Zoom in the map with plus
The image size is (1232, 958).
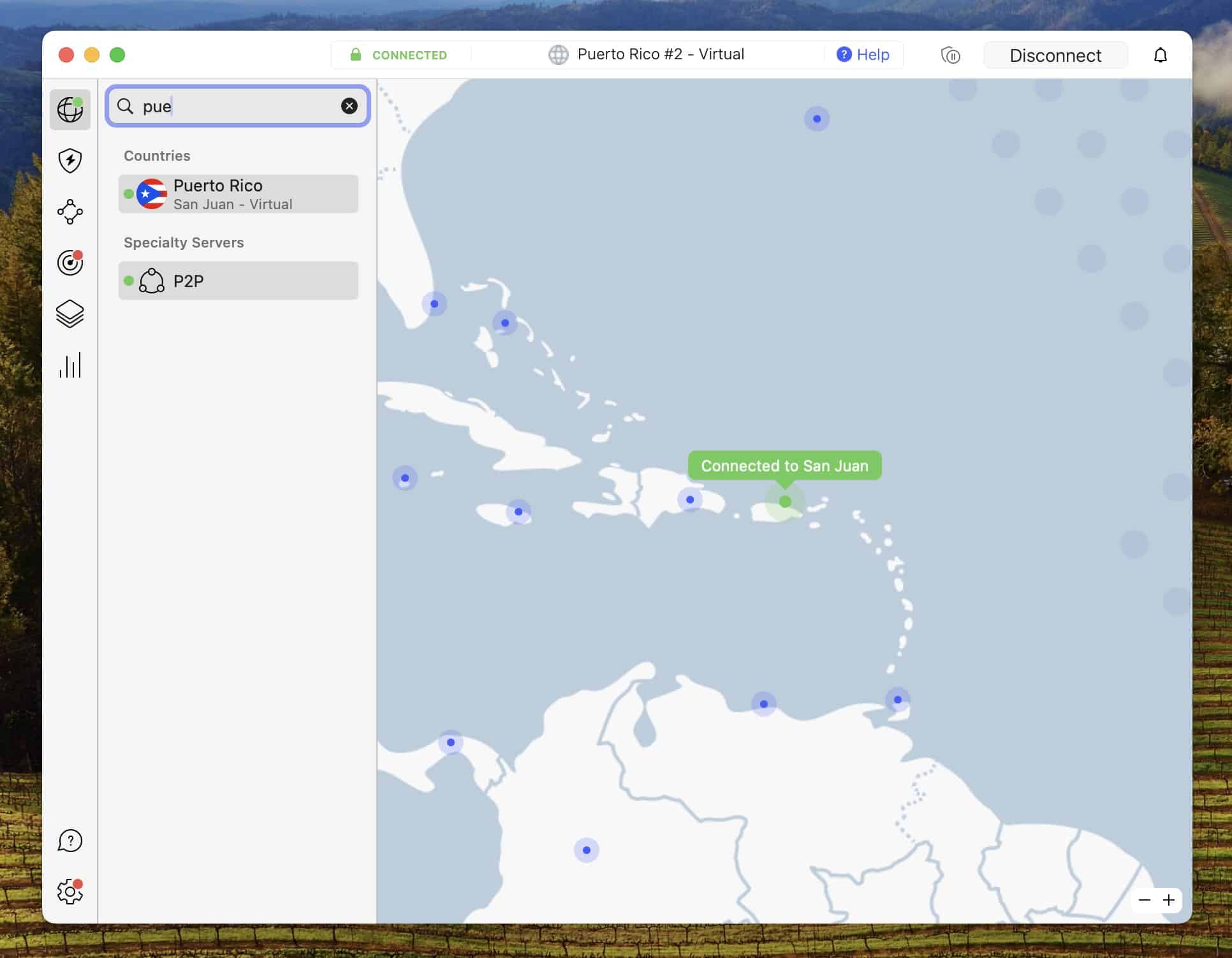pyautogui.click(x=1169, y=900)
